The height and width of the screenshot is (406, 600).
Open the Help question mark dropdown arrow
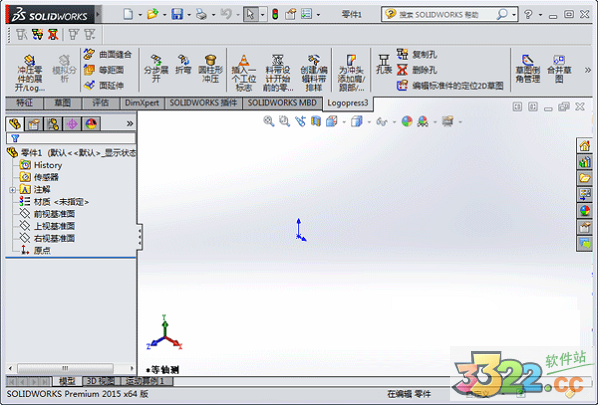540,15
